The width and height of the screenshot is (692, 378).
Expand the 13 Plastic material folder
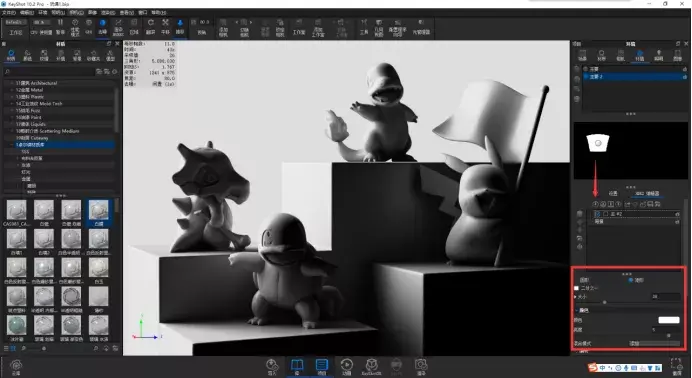tap(12, 97)
